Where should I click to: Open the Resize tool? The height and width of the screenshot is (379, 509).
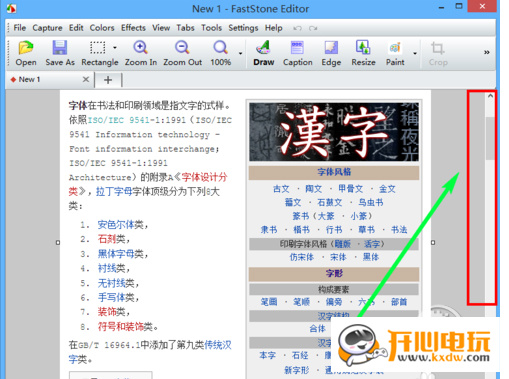(x=363, y=53)
